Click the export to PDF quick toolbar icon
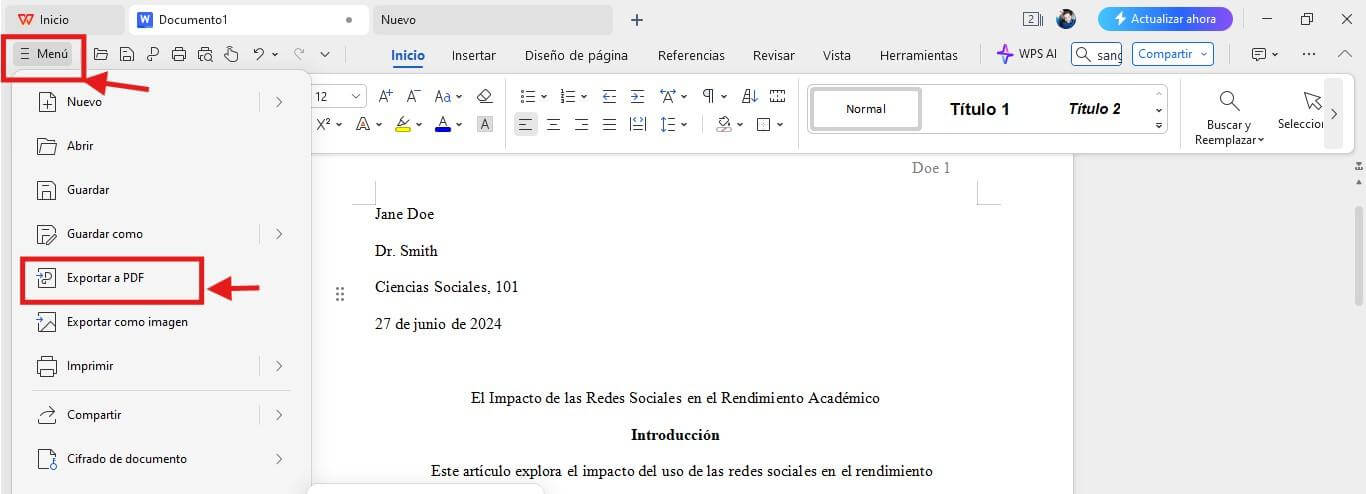 (153, 54)
